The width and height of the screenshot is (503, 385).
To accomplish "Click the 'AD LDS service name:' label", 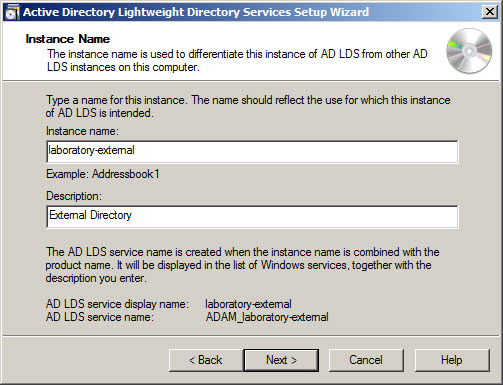I will pos(100,317).
